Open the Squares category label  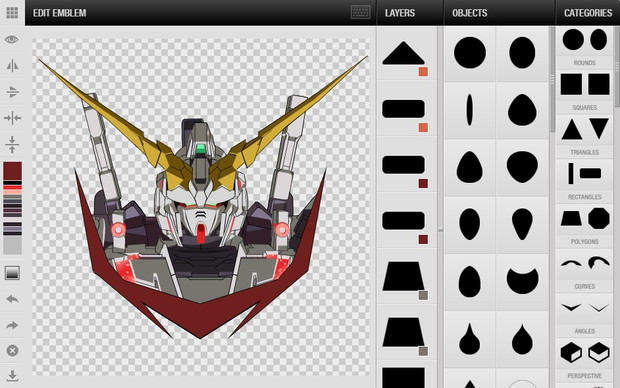[584, 108]
